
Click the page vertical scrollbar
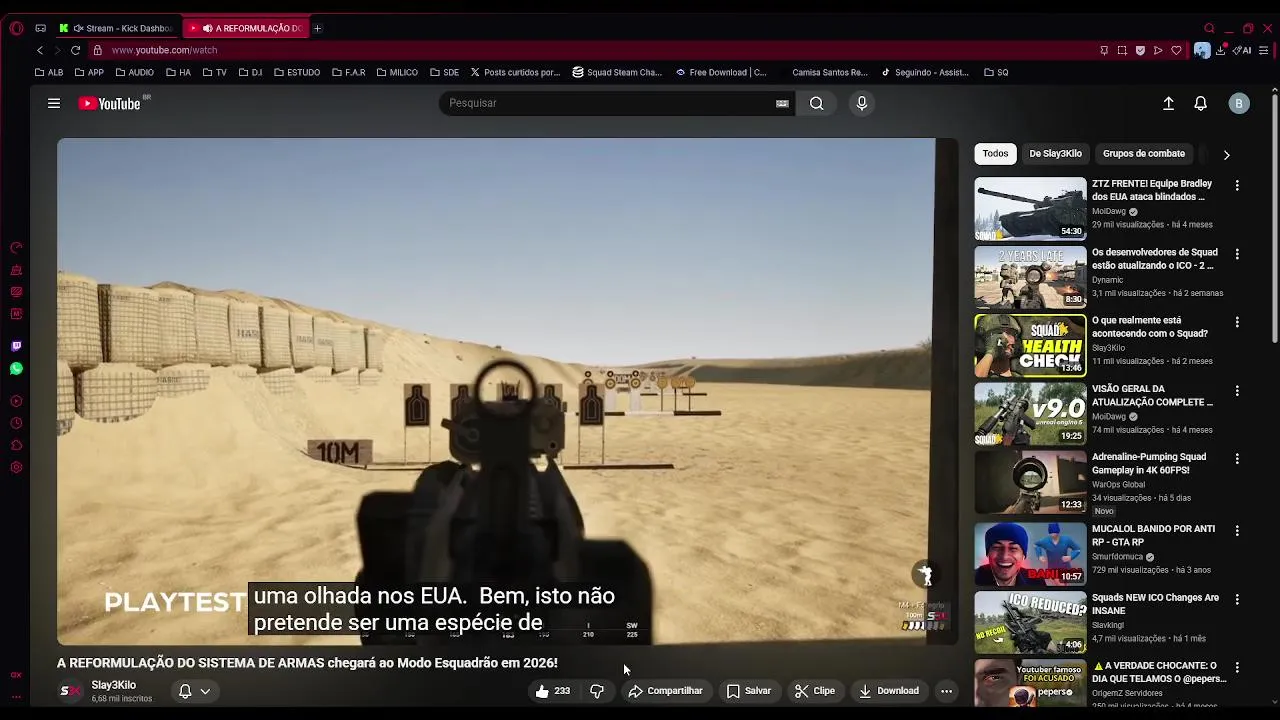(x=1274, y=219)
